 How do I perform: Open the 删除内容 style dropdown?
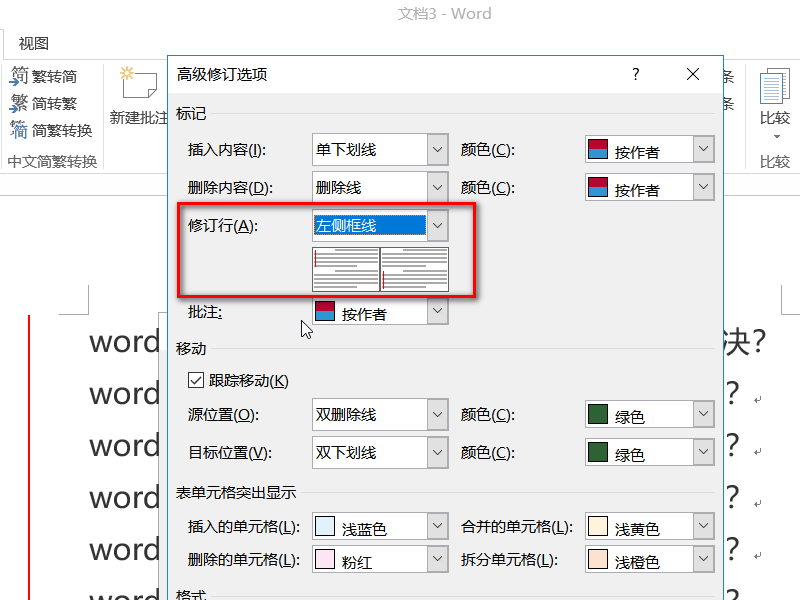pos(437,187)
